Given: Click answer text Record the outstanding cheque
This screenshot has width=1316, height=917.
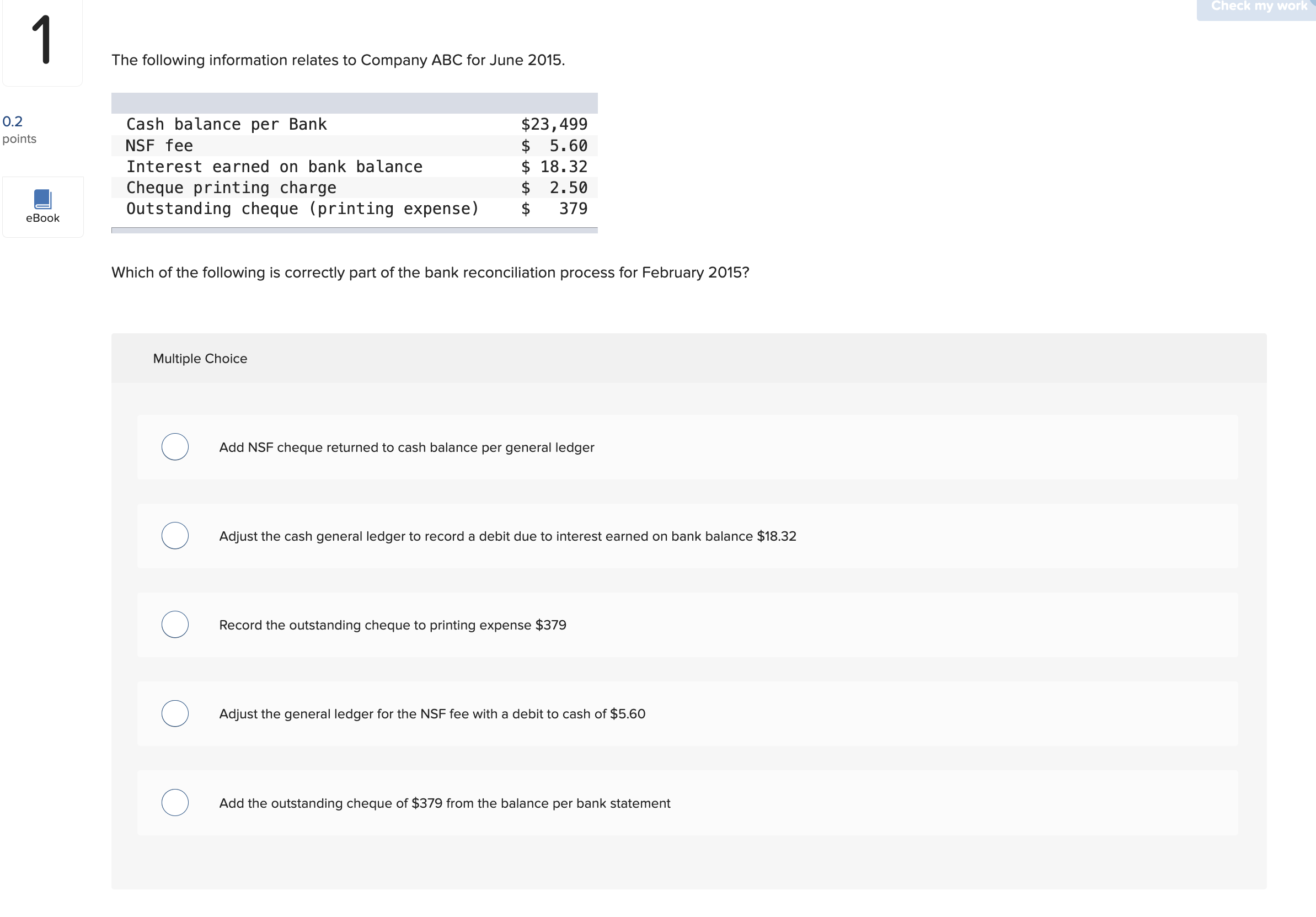Looking at the screenshot, I should click(x=393, y=625).
